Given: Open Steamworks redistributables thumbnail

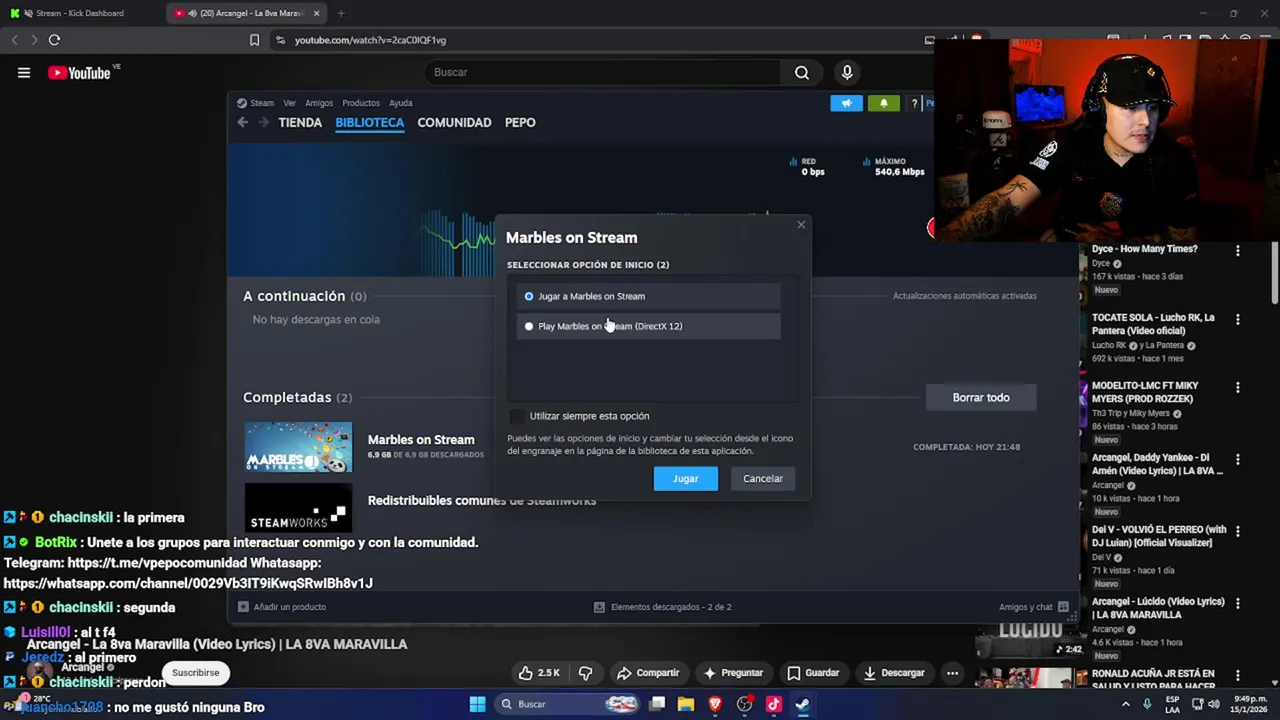Looking at the screenshot, I should pos(298,508).
